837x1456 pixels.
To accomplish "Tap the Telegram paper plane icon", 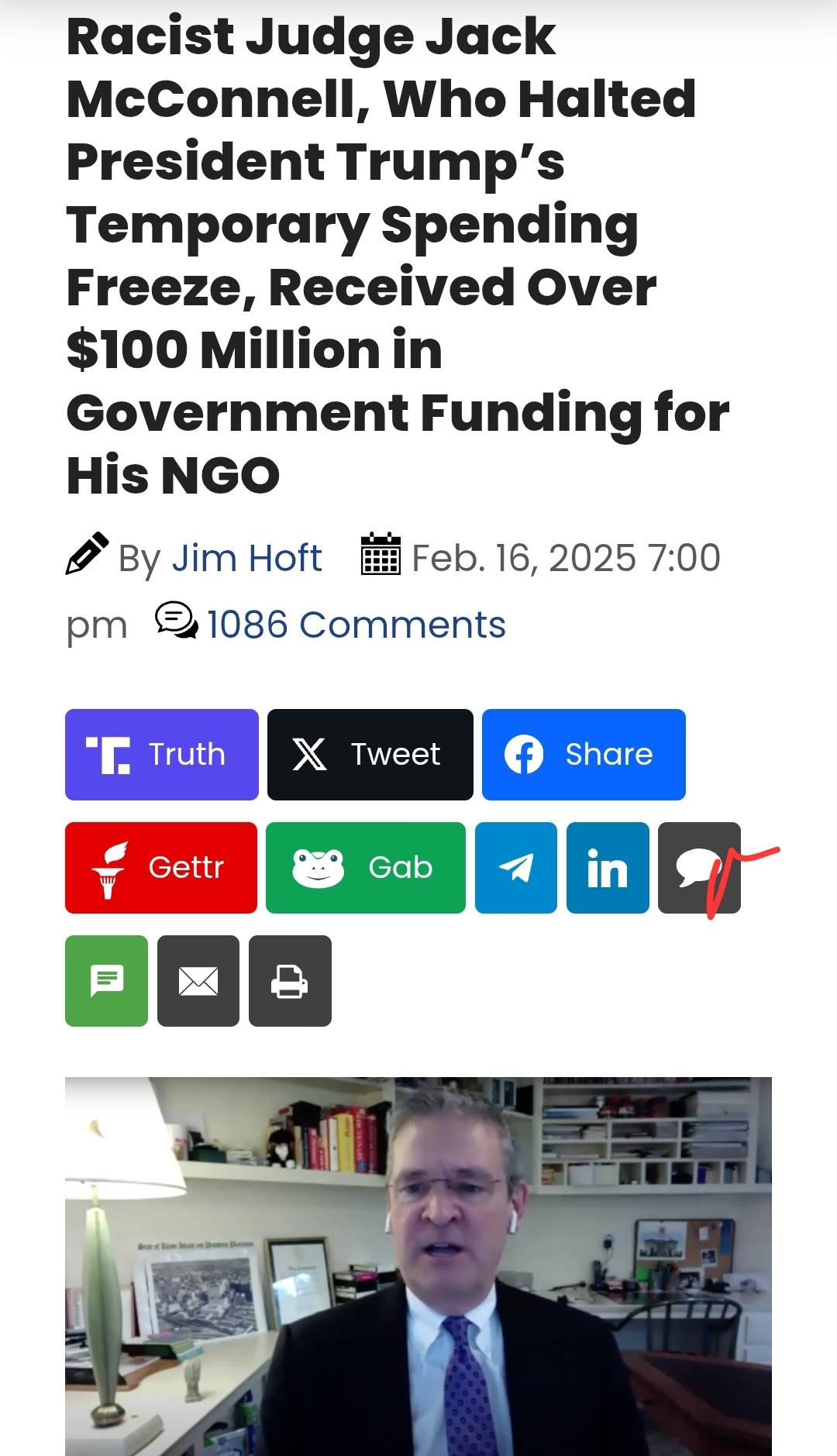I will pos(515,867).
